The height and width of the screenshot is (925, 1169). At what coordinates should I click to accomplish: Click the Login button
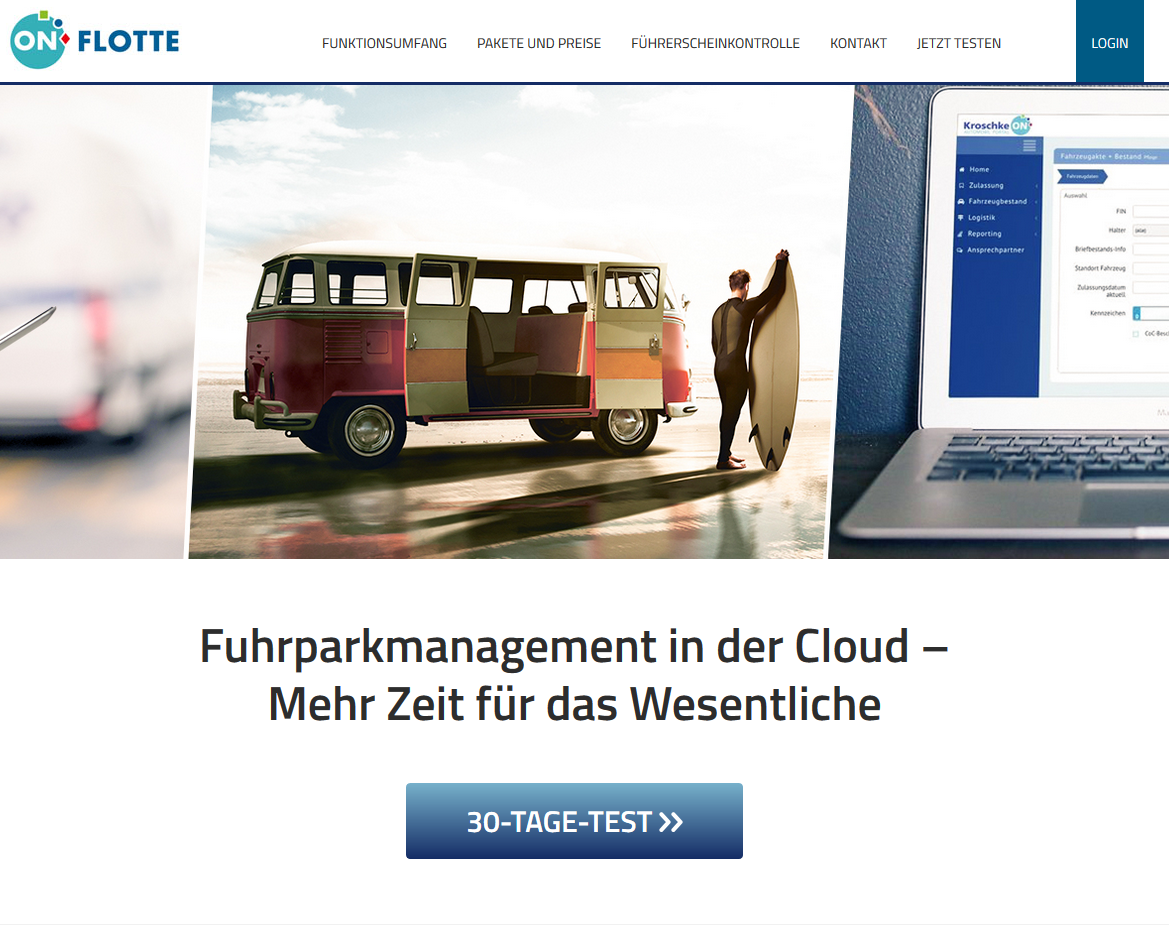click(1109, 41)
